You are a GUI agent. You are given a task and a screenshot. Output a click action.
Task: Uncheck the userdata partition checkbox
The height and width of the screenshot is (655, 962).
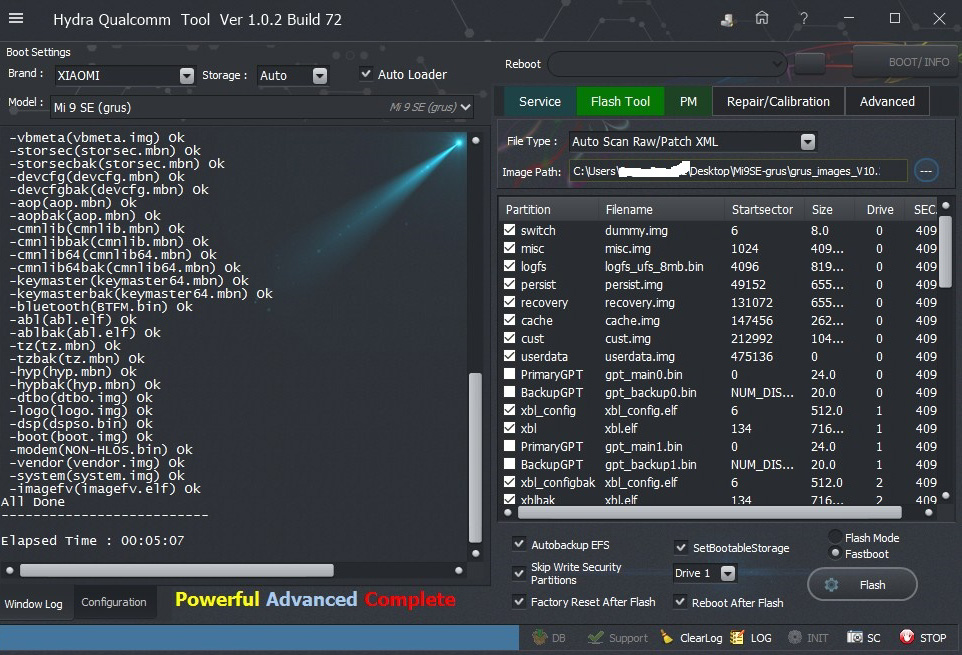point(509,356)
